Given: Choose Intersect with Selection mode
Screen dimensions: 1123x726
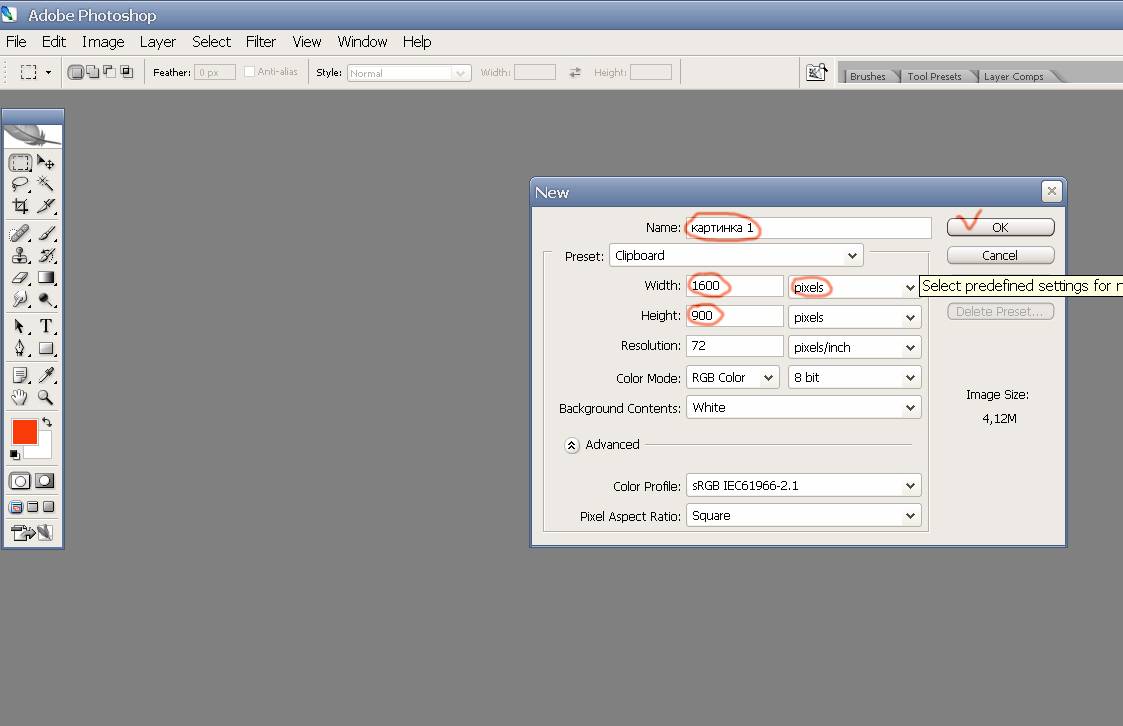Looking at the screenshot, I should pos(127,72).
